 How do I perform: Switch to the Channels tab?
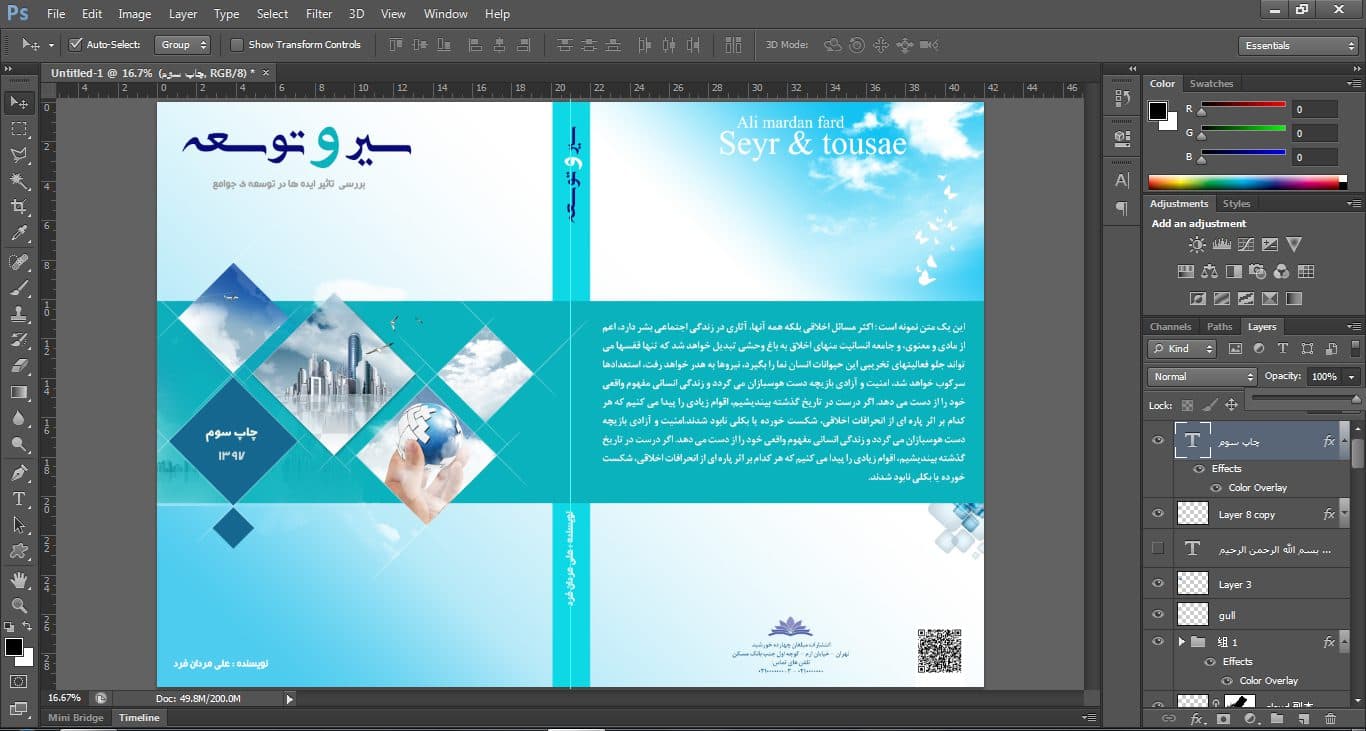(1170, 327)
